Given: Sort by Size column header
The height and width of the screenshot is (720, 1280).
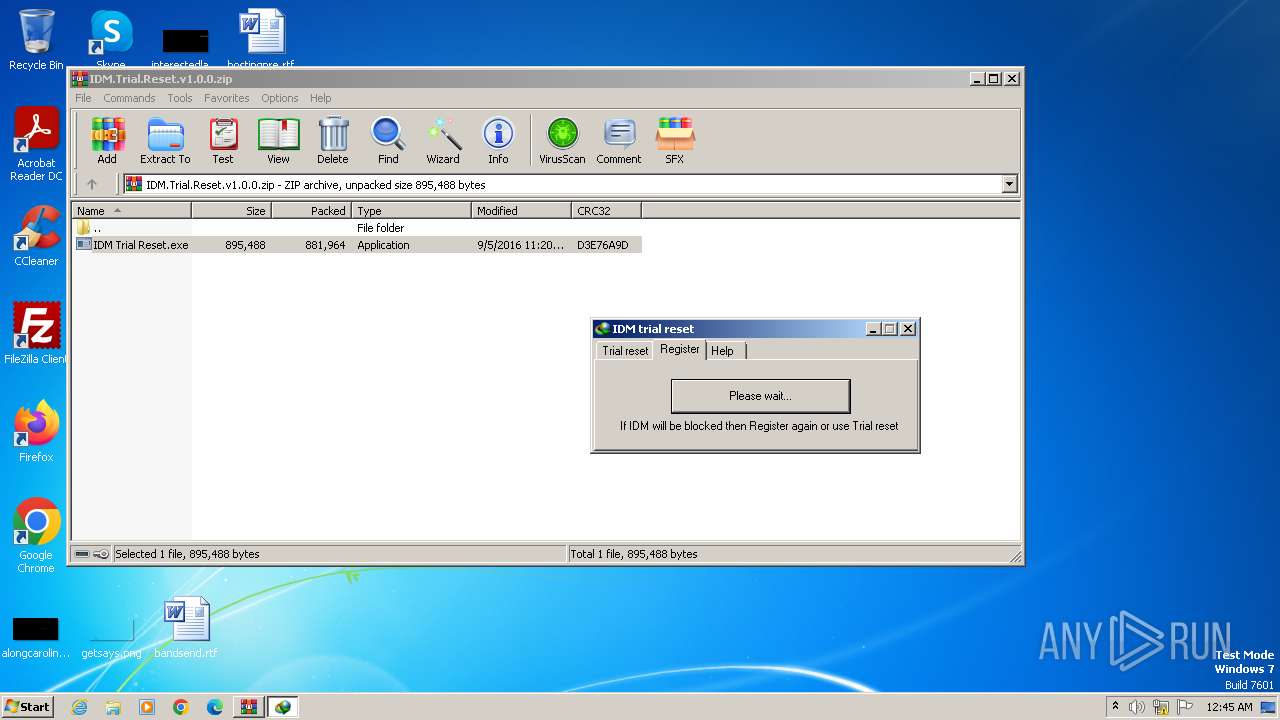Looking at the screenshot, I should [x=231, y=211].
